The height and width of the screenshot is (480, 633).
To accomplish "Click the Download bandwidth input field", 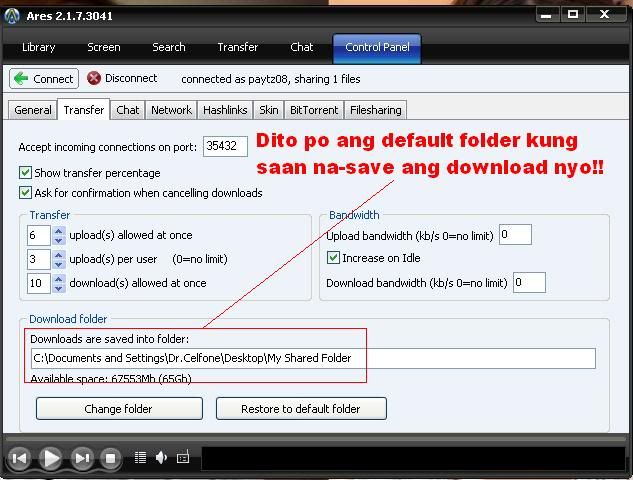I will pyautogui.click(x=529, y=282).
